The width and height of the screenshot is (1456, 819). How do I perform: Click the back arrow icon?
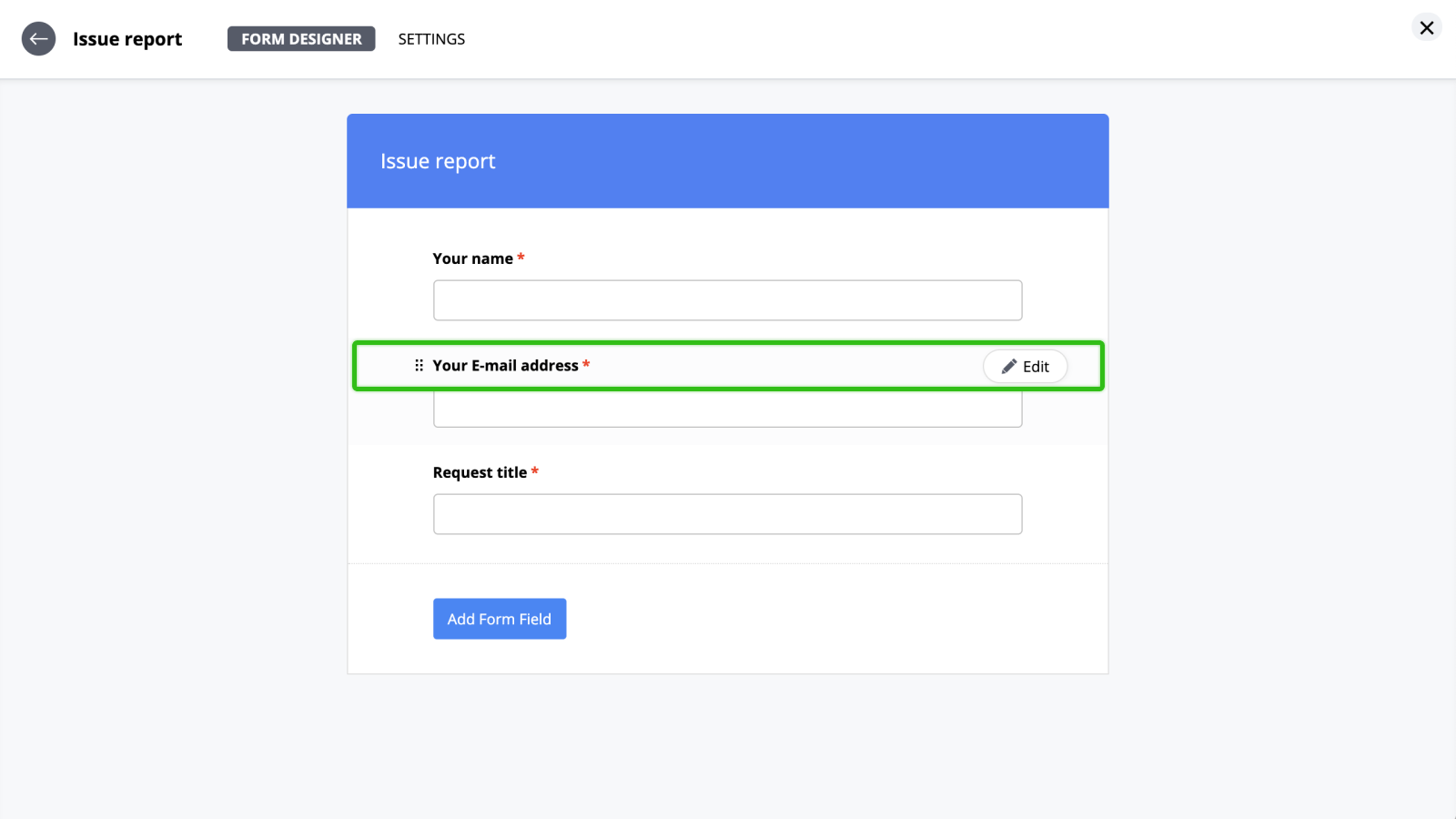pyautogui.click(x=38, y=39)
